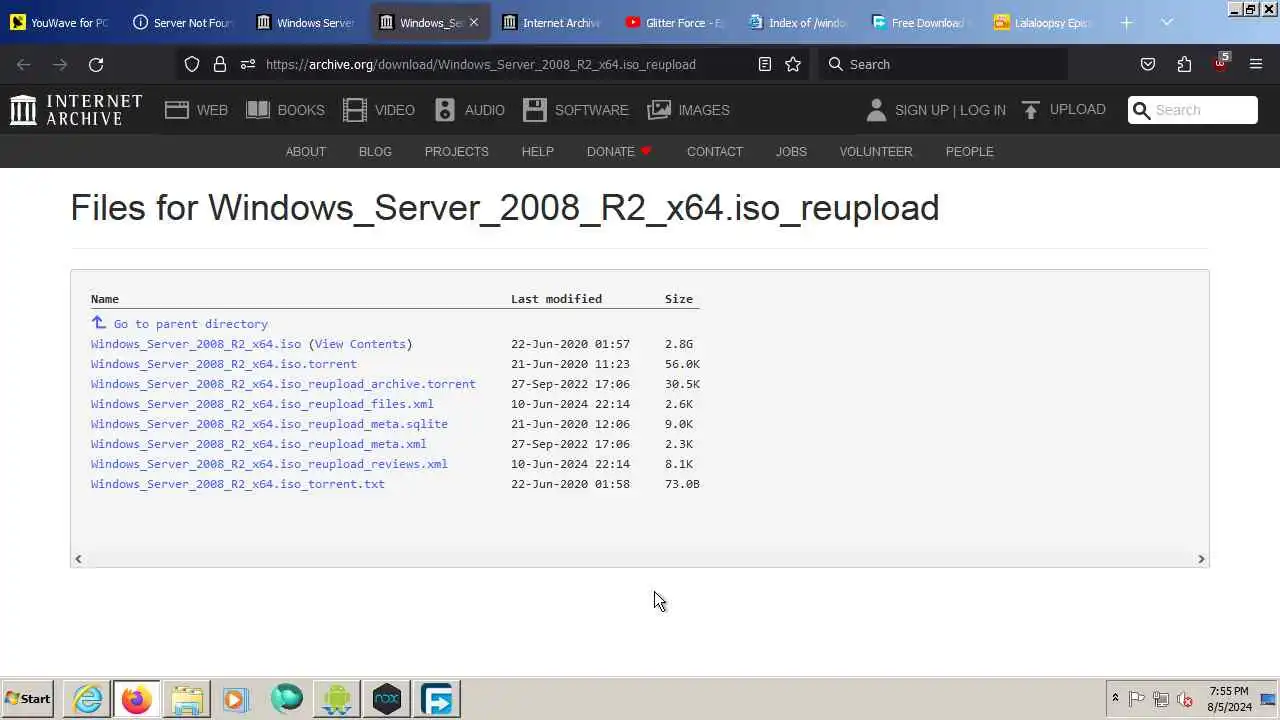
Task: Switch to the Server Not Found tab
Action: coord(183,22)
